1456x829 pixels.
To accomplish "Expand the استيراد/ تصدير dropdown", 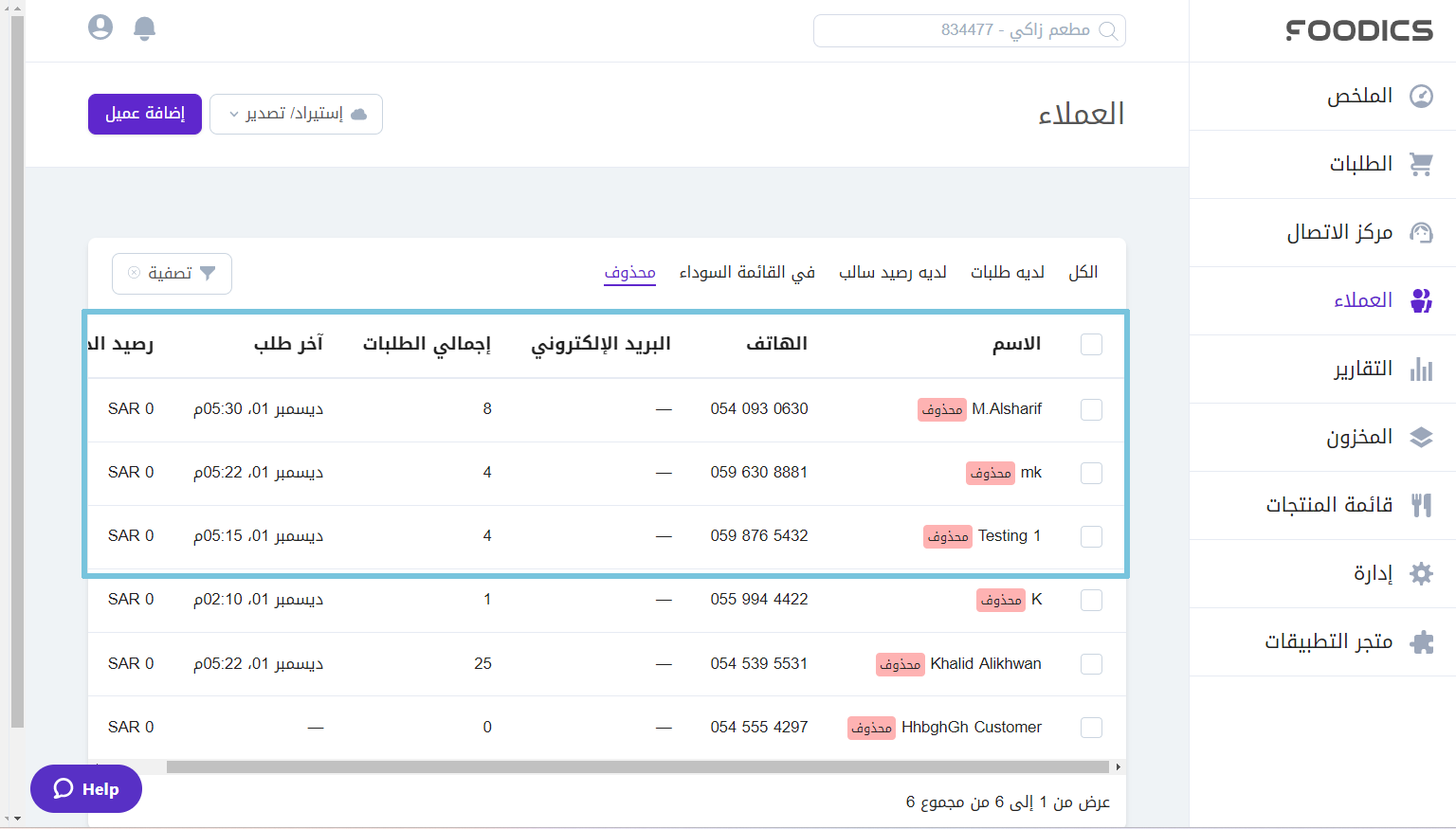I will pyautogui.click(x=296, y=114).
